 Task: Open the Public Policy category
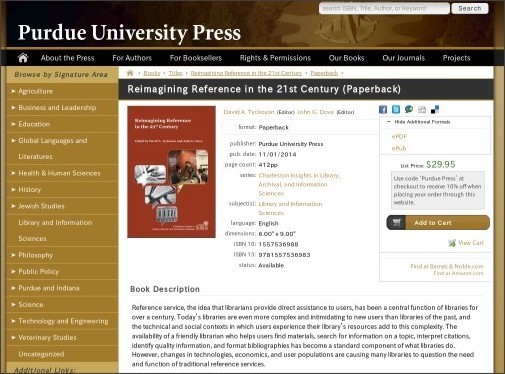[39, 271]
